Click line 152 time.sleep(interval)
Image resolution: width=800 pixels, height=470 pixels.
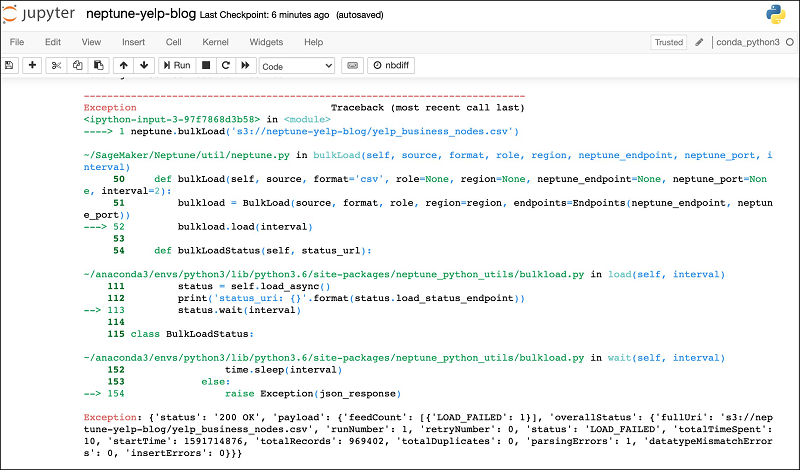click(284, 369)
